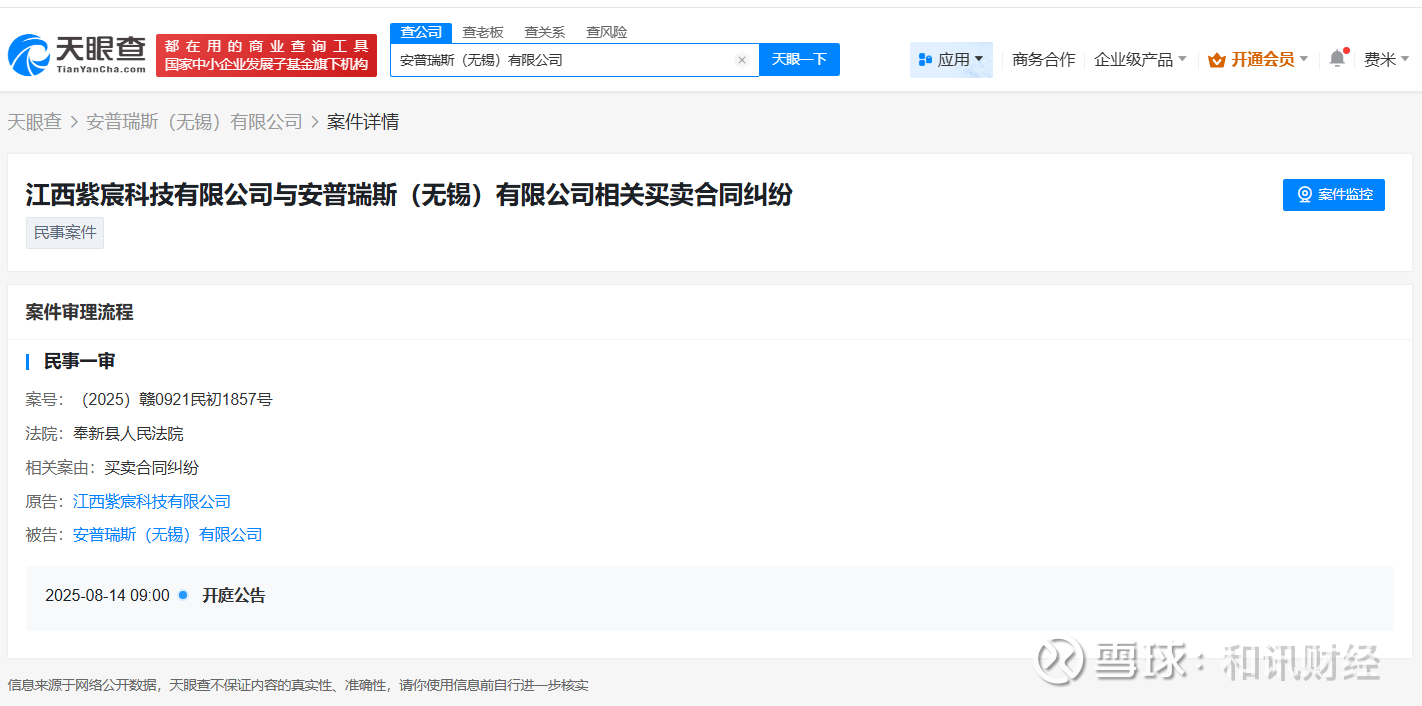Click the 买卖合同纠纷 case cause text
Image resolution: width=1422 pixels, height=706 pixels.
coord(152,468)
